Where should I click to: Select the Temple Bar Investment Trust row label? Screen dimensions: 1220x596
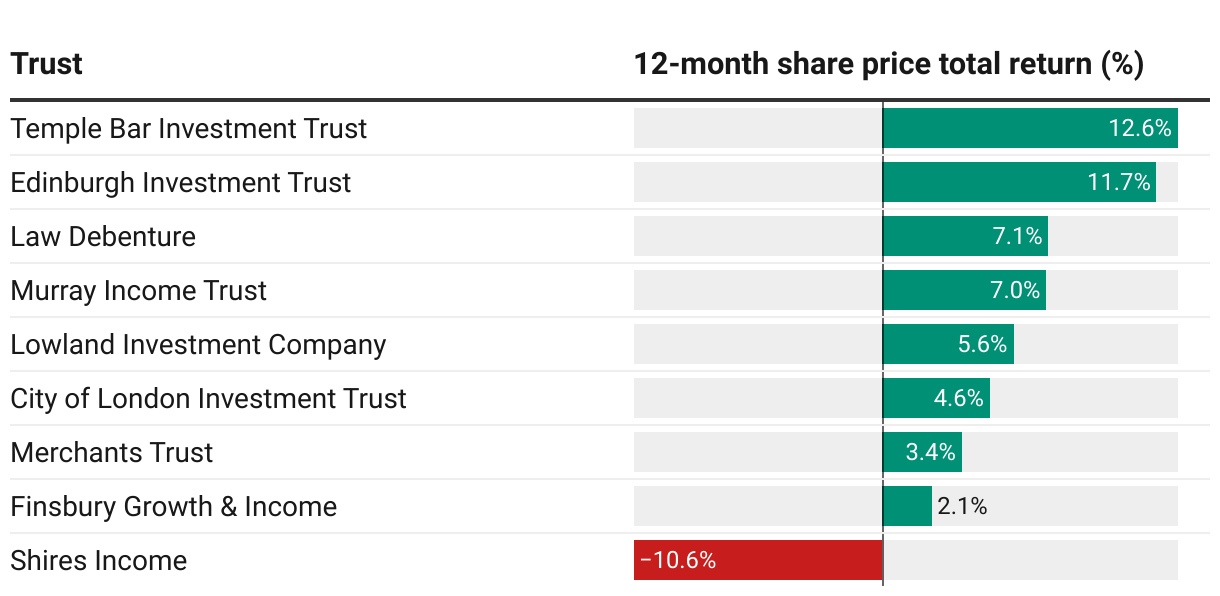tap(189, 129)
